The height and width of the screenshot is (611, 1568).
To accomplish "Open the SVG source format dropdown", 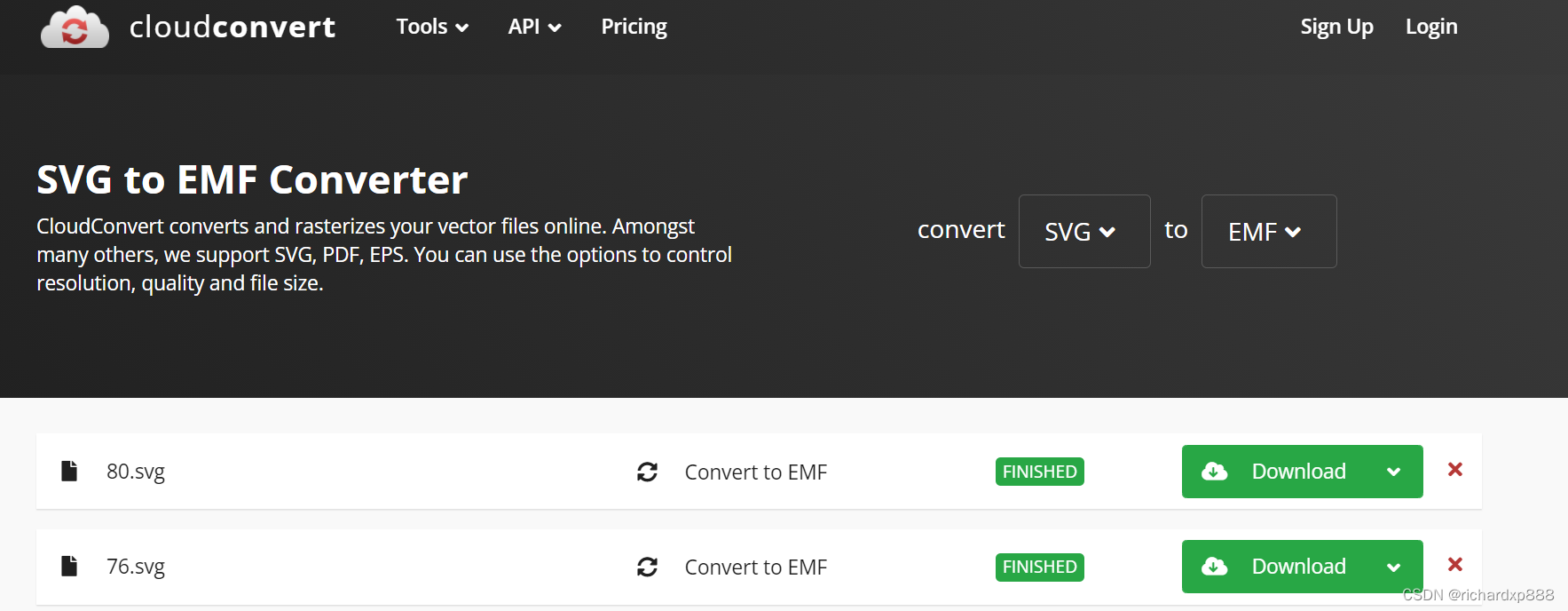I will coord(1084,231).
